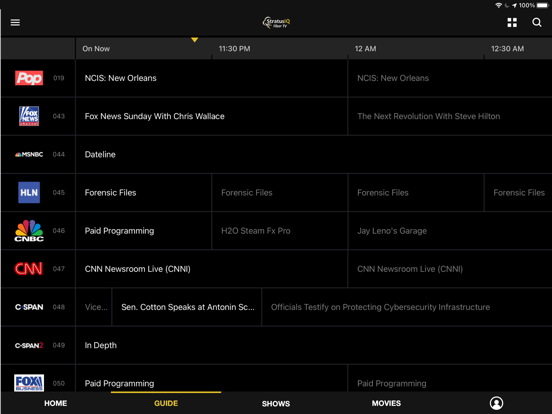Open the 12 AM Fox Business Paid Programming

450,378
